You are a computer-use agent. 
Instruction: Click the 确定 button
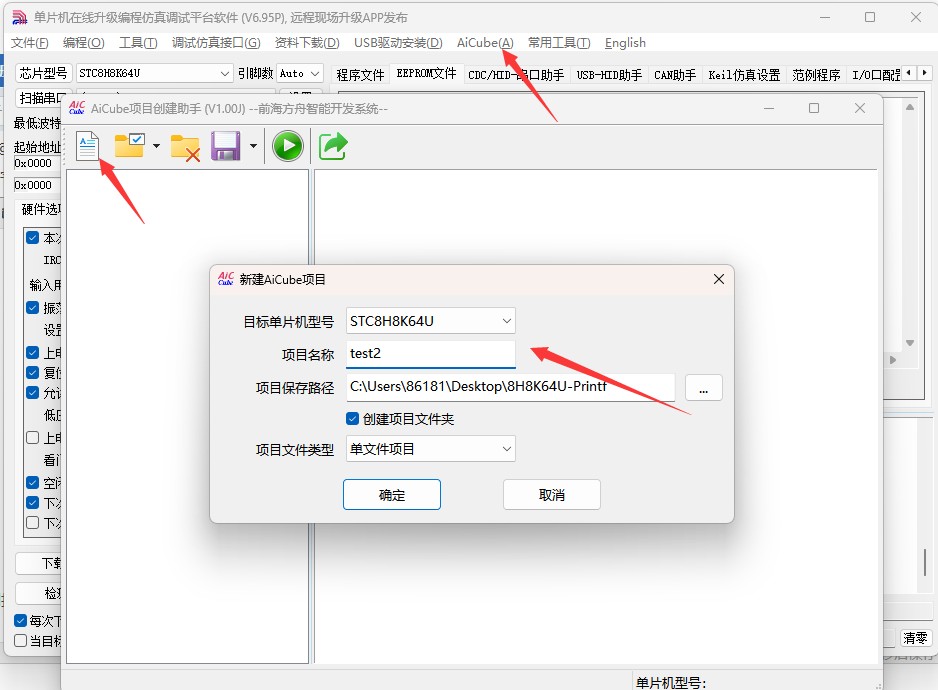pos(392,494)
